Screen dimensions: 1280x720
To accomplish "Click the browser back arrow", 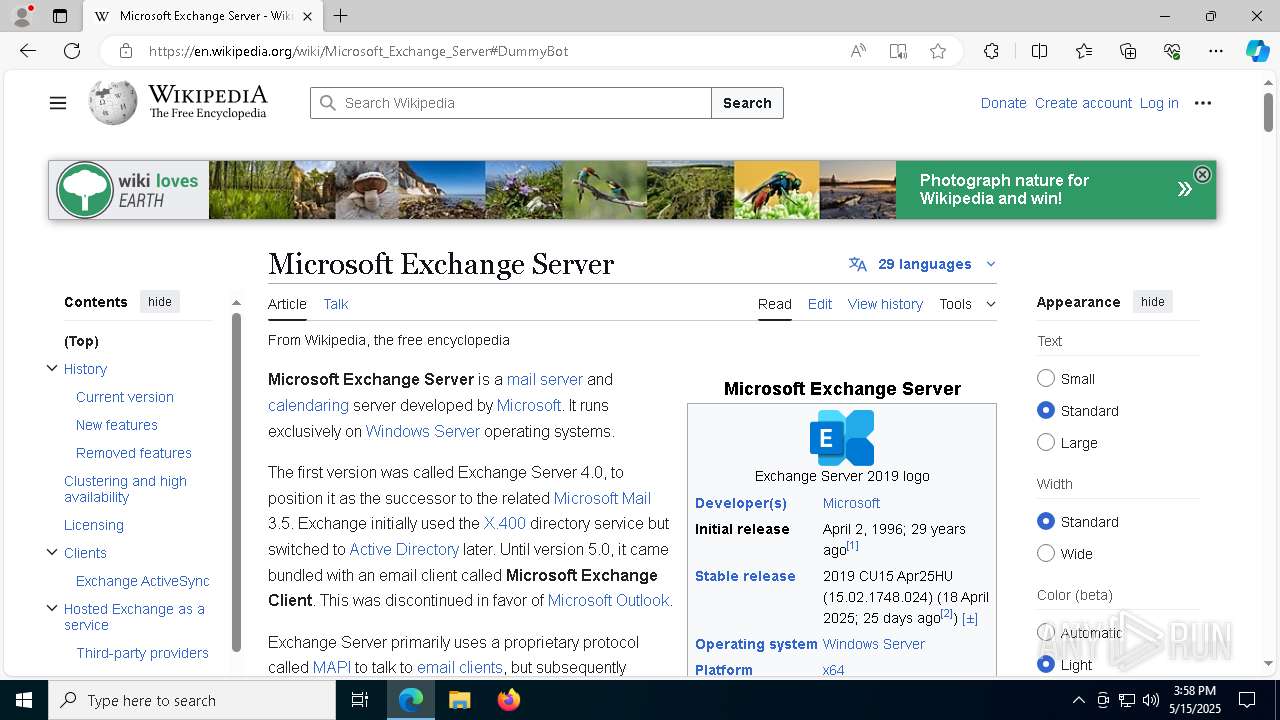I will tap(28, 51).
